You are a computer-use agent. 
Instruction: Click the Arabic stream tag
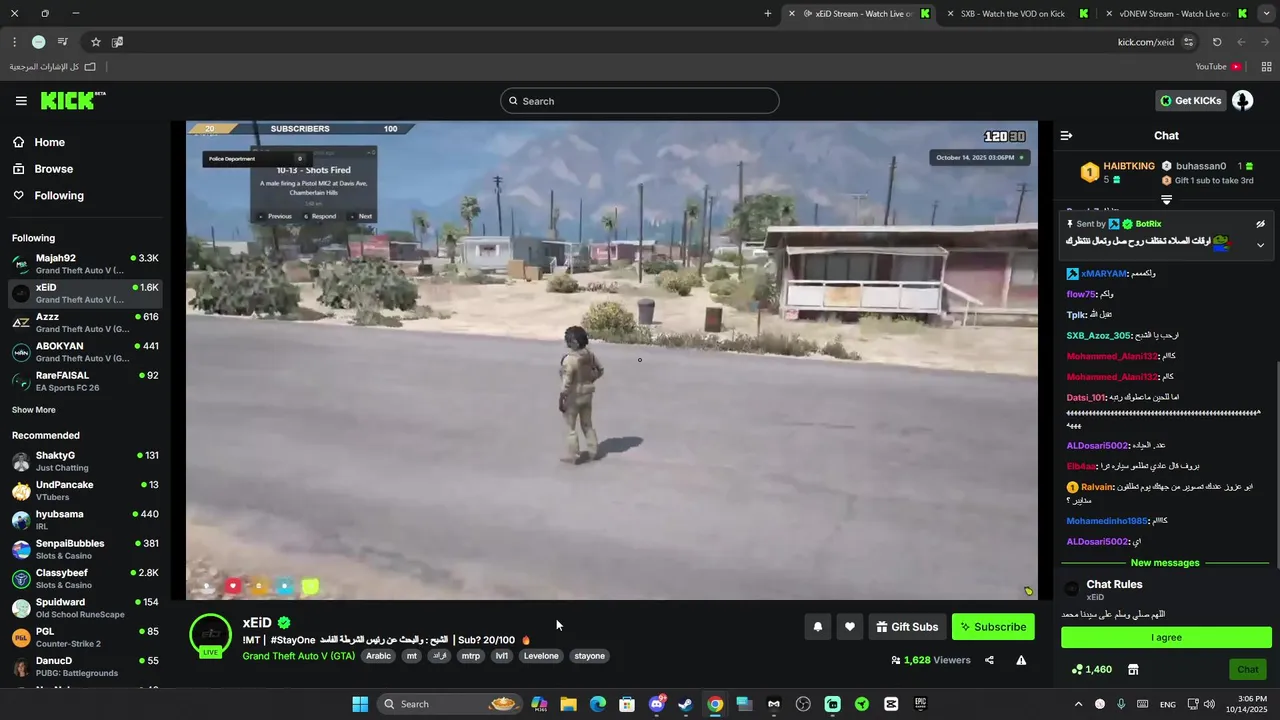click(x=378, y=656)
